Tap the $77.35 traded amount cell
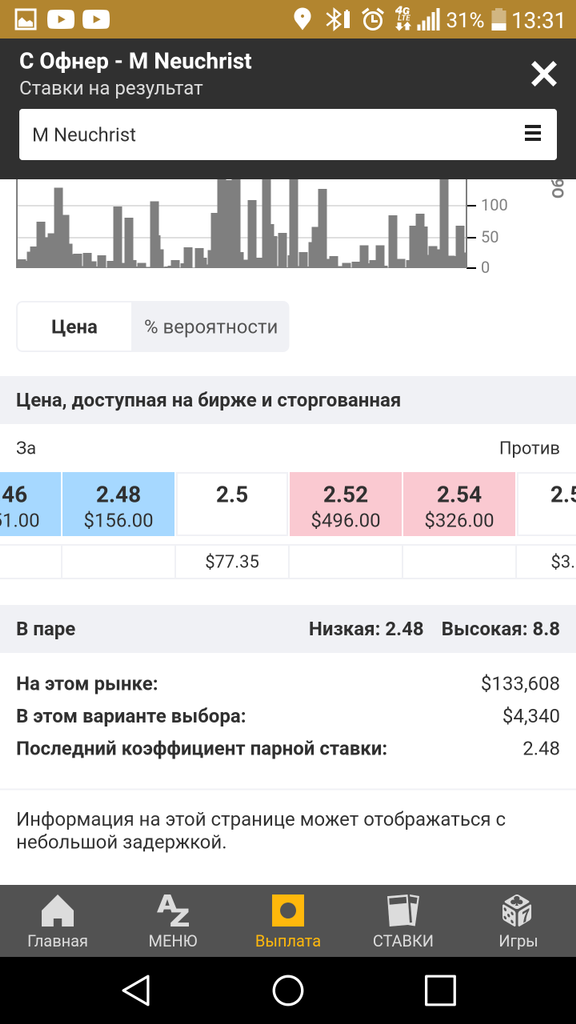The image size is (576, 1024). click(x=232, y=562)
